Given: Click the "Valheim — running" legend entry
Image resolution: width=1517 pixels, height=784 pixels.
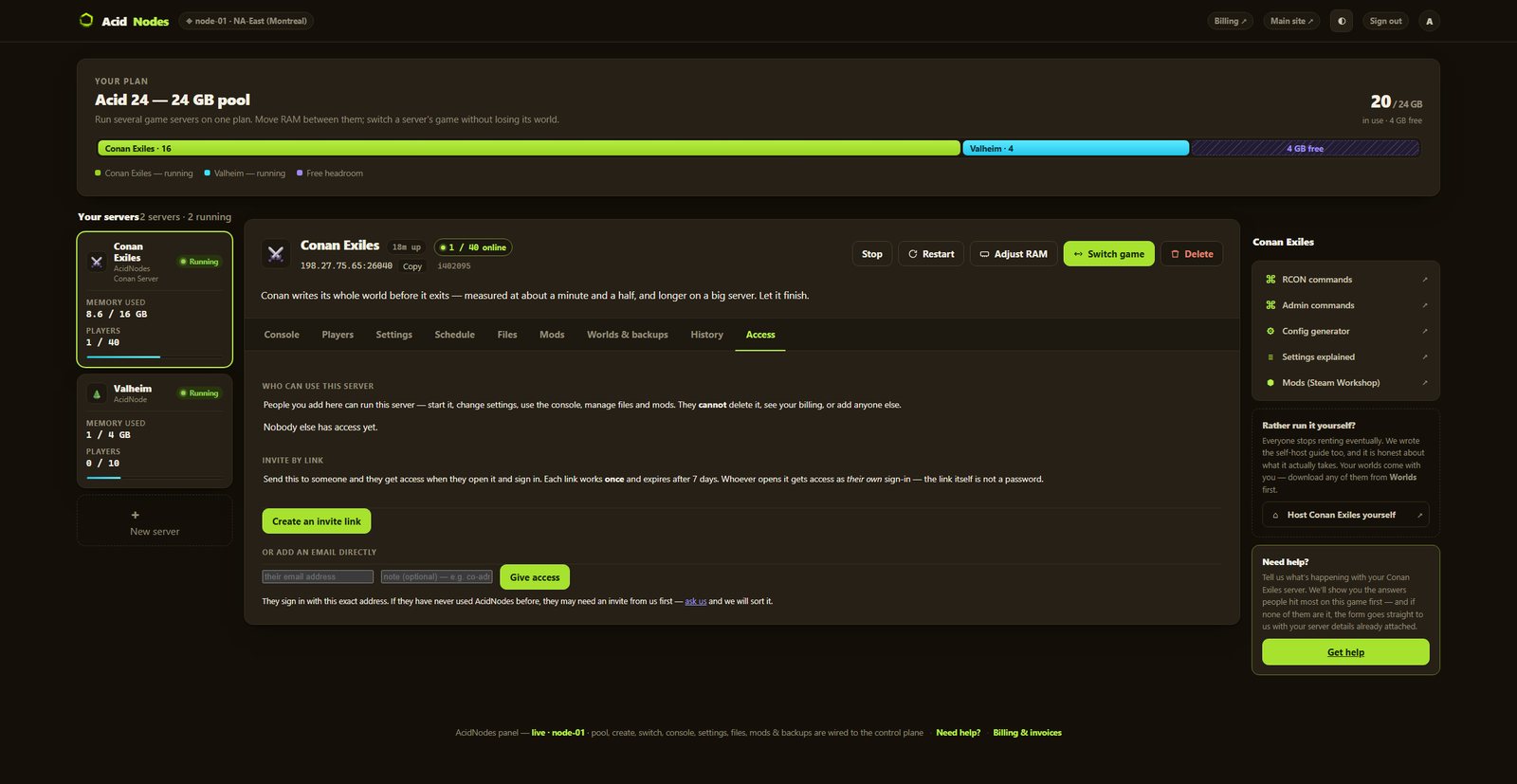Looking at the screenshot, I should [245, 173].
